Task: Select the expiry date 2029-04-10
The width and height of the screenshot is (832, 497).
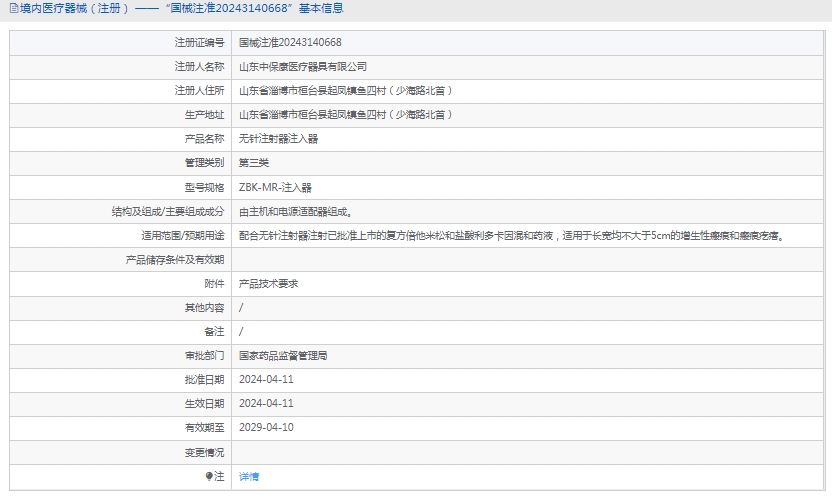Action: tap(266, 428)
